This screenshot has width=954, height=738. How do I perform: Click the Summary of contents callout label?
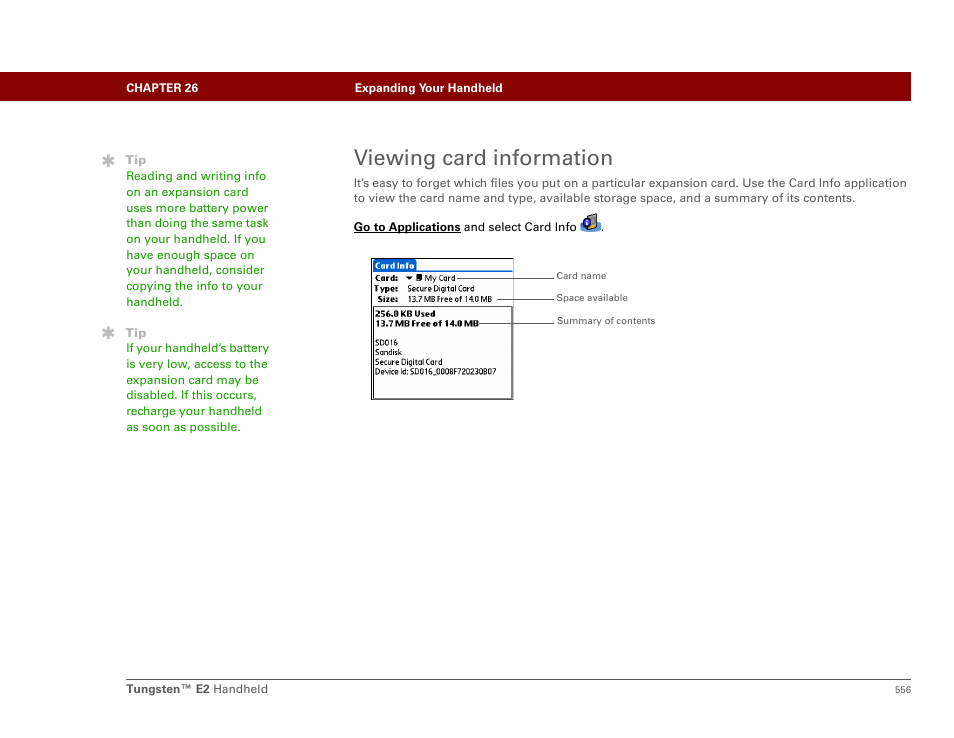pos(606,321)
